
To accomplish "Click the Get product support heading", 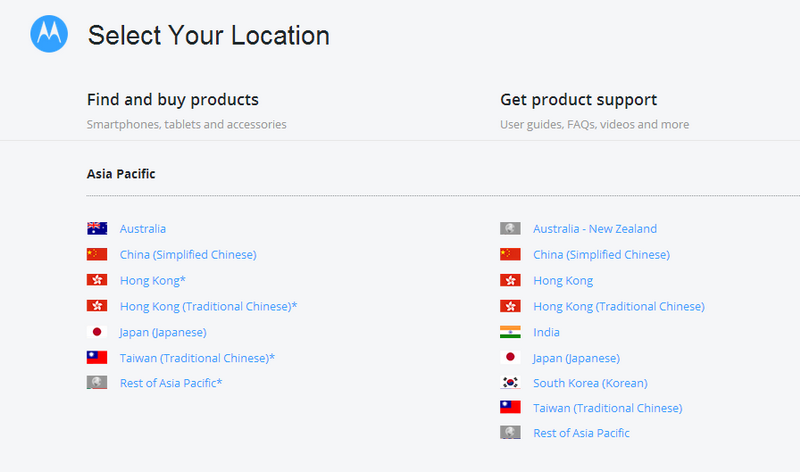I will pos(579,100).
